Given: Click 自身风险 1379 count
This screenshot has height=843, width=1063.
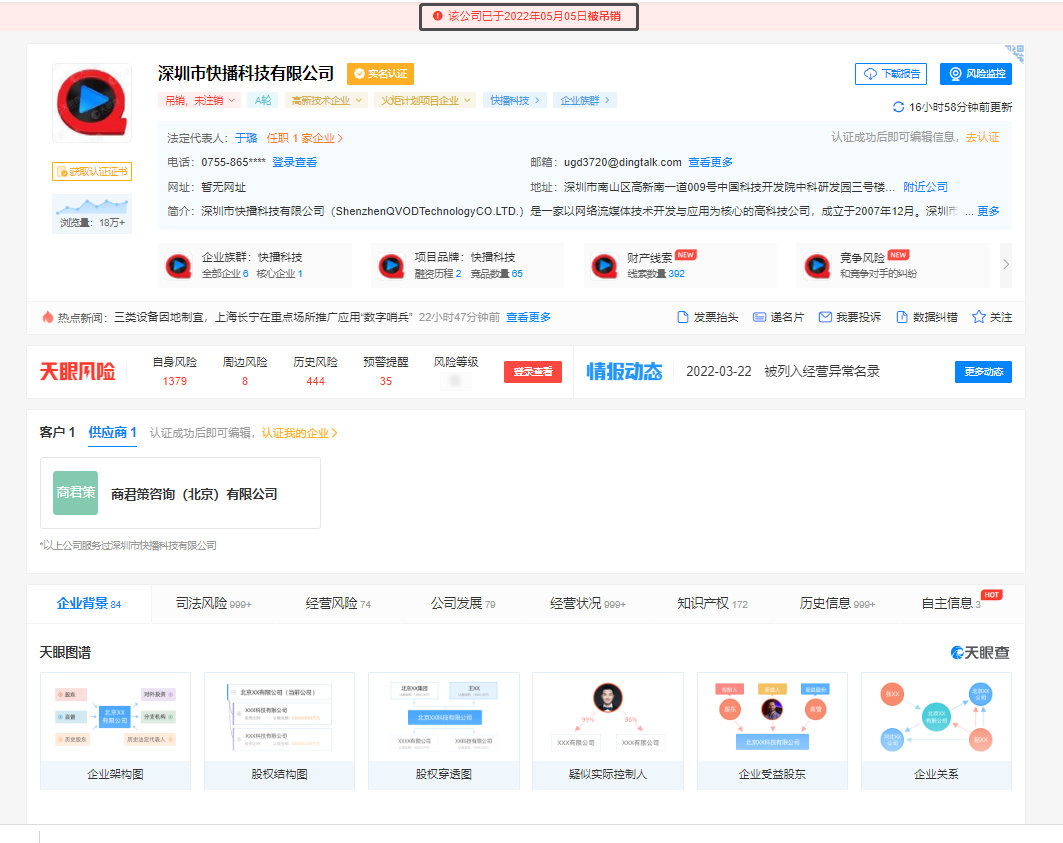Looking at the screenshot, I should pos(175,381).
